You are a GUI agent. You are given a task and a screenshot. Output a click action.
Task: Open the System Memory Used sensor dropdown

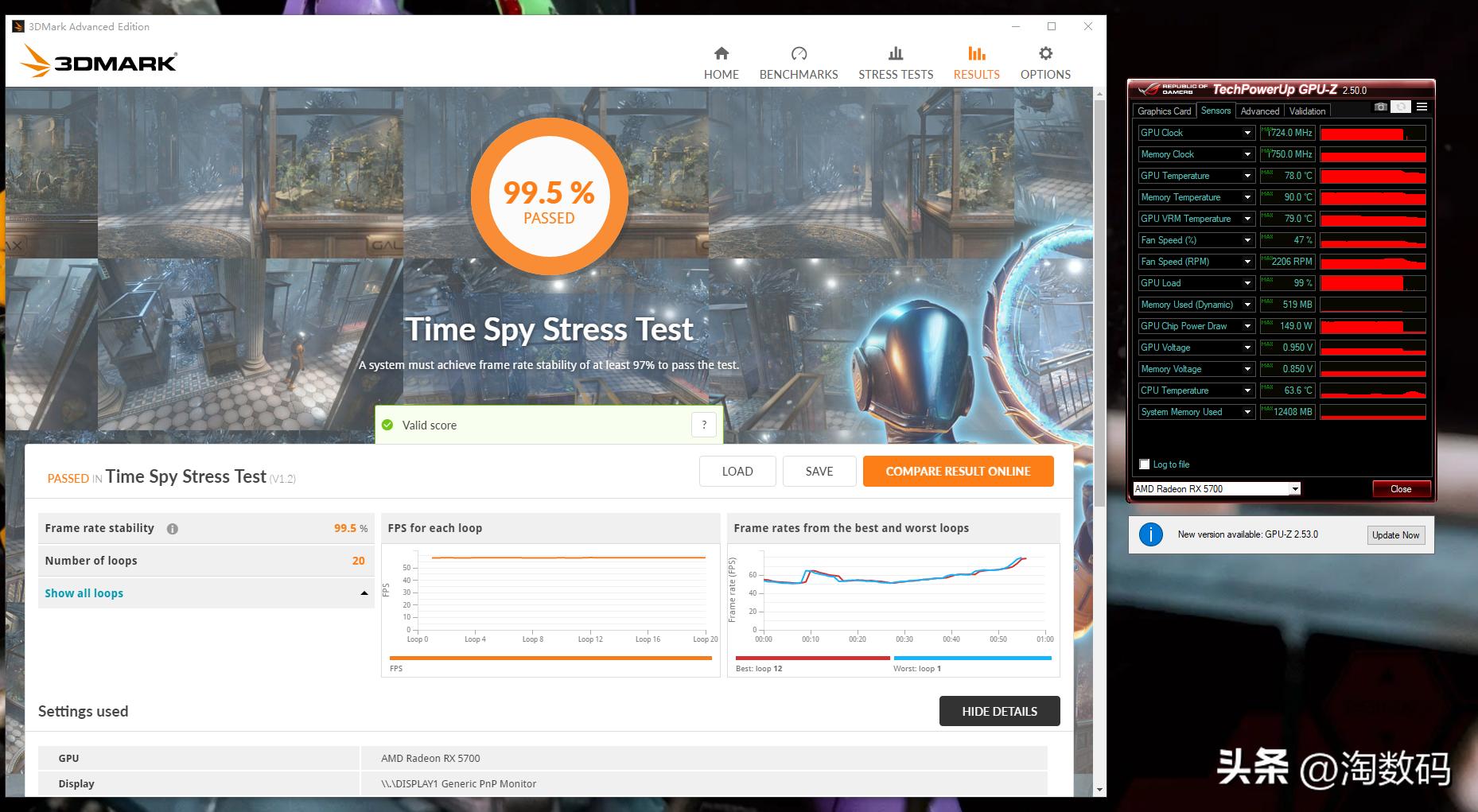(x=1247, y=412)
